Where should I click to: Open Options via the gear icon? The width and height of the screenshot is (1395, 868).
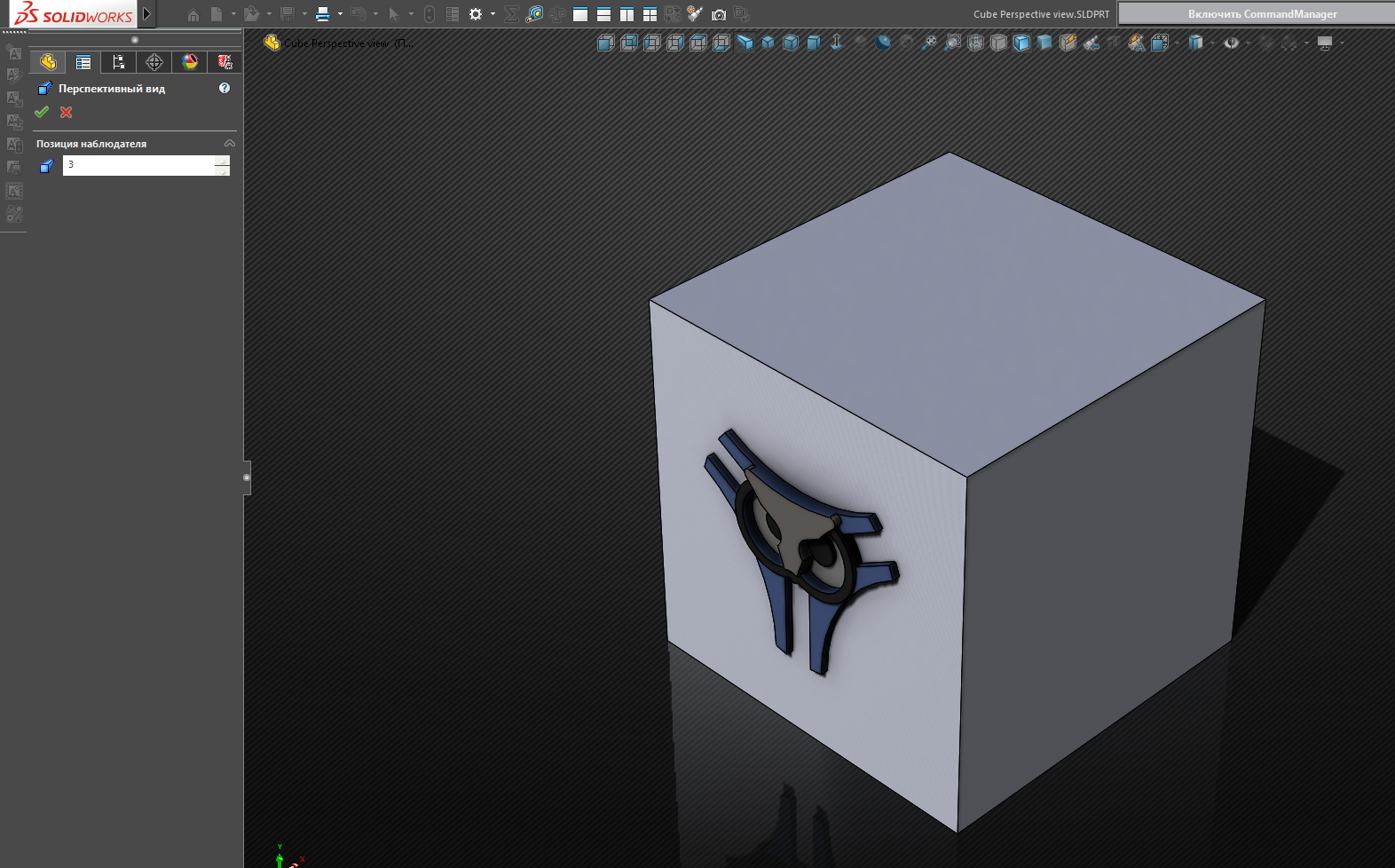476,14
